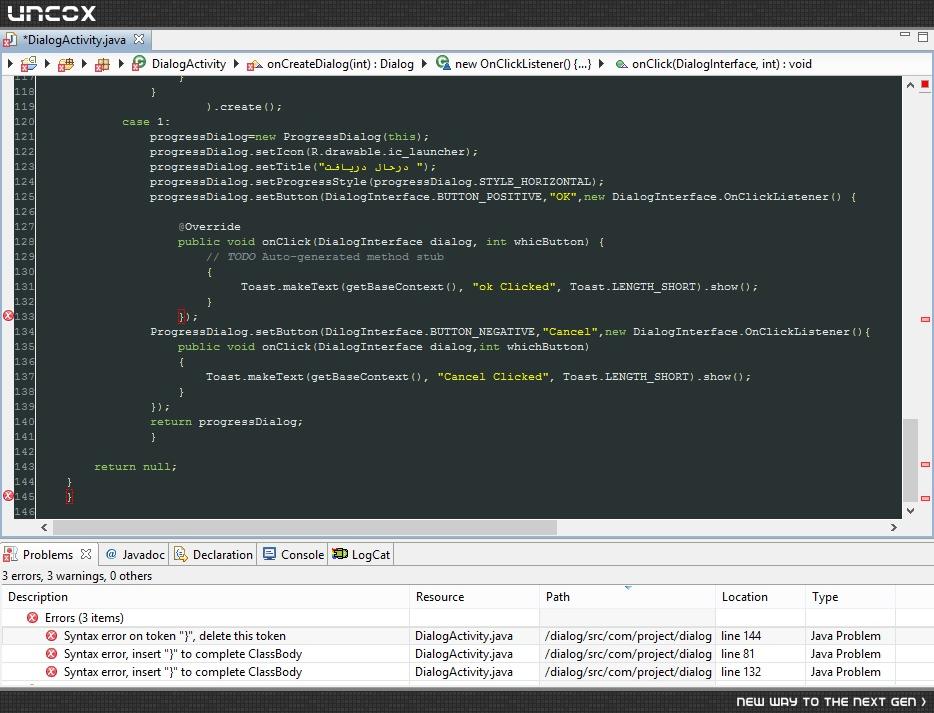Maximize the editor area

tap(923, 36)
